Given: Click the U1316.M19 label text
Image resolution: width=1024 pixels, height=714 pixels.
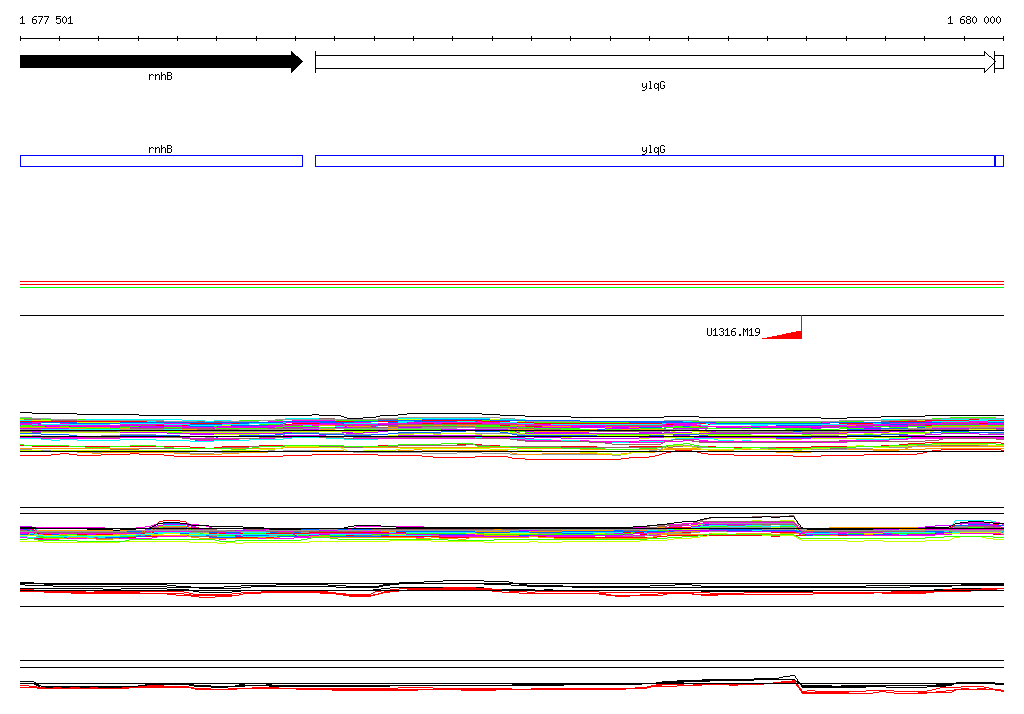Looking at the screenshot, I should (x=733, y=333).
